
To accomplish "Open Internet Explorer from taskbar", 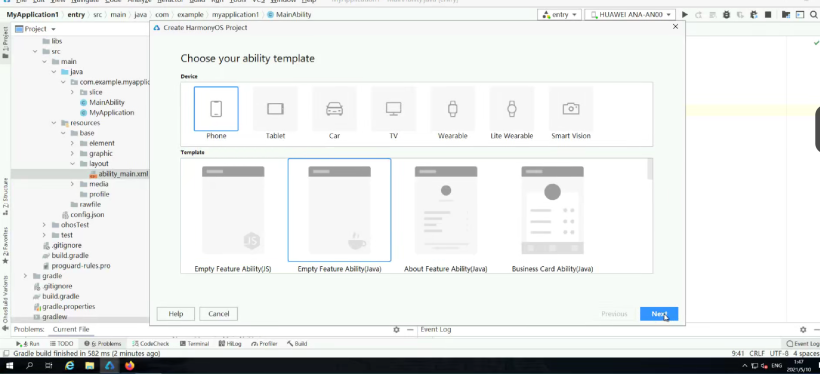I will point(70,366).
